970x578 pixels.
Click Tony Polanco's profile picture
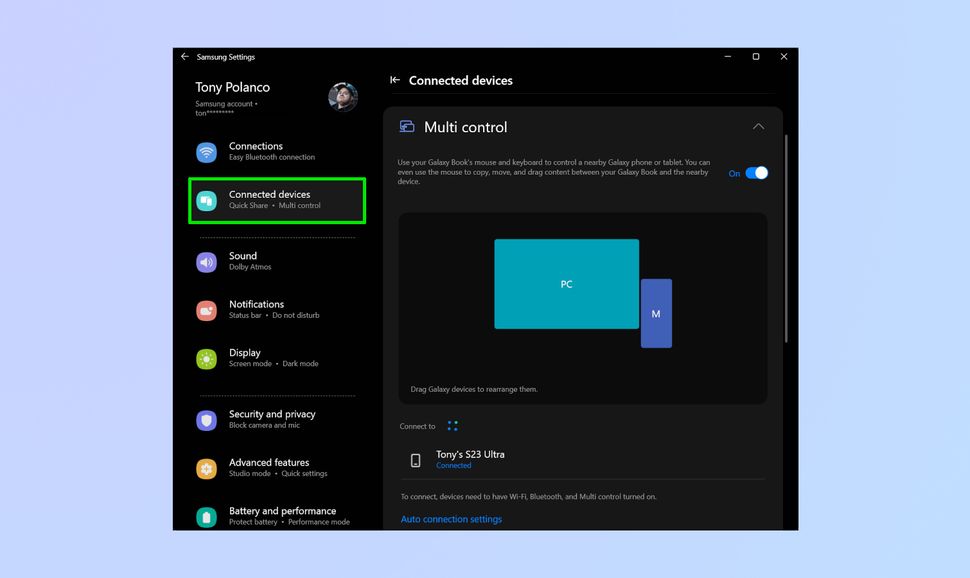(343, 97)
